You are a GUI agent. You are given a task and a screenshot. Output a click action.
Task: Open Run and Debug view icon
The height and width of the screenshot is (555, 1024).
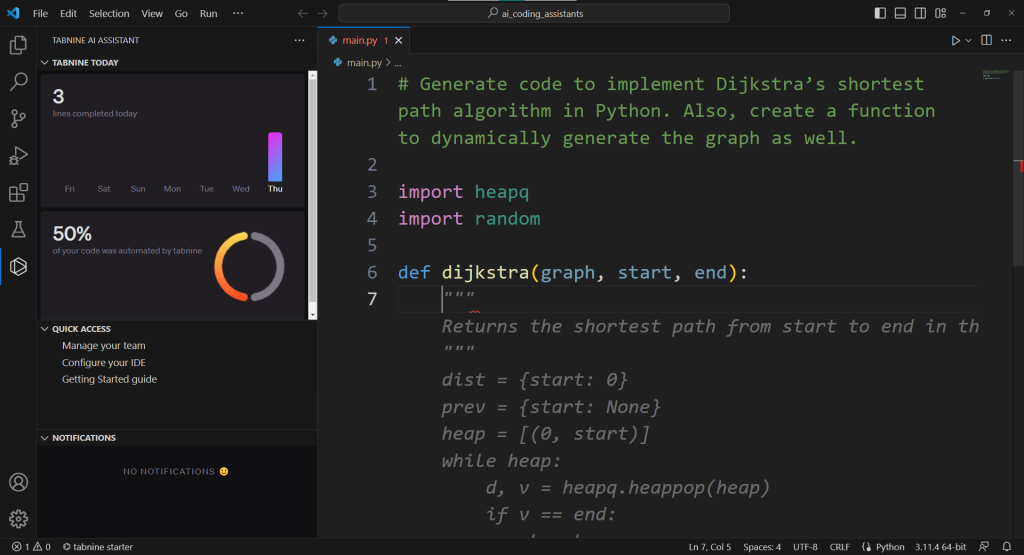[18, 156]
